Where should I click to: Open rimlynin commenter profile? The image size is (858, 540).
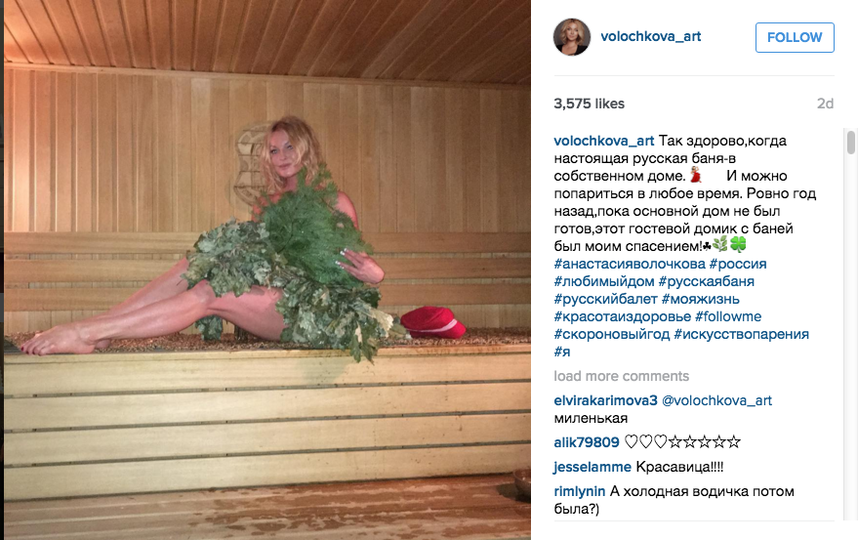[x=579, y=491]
